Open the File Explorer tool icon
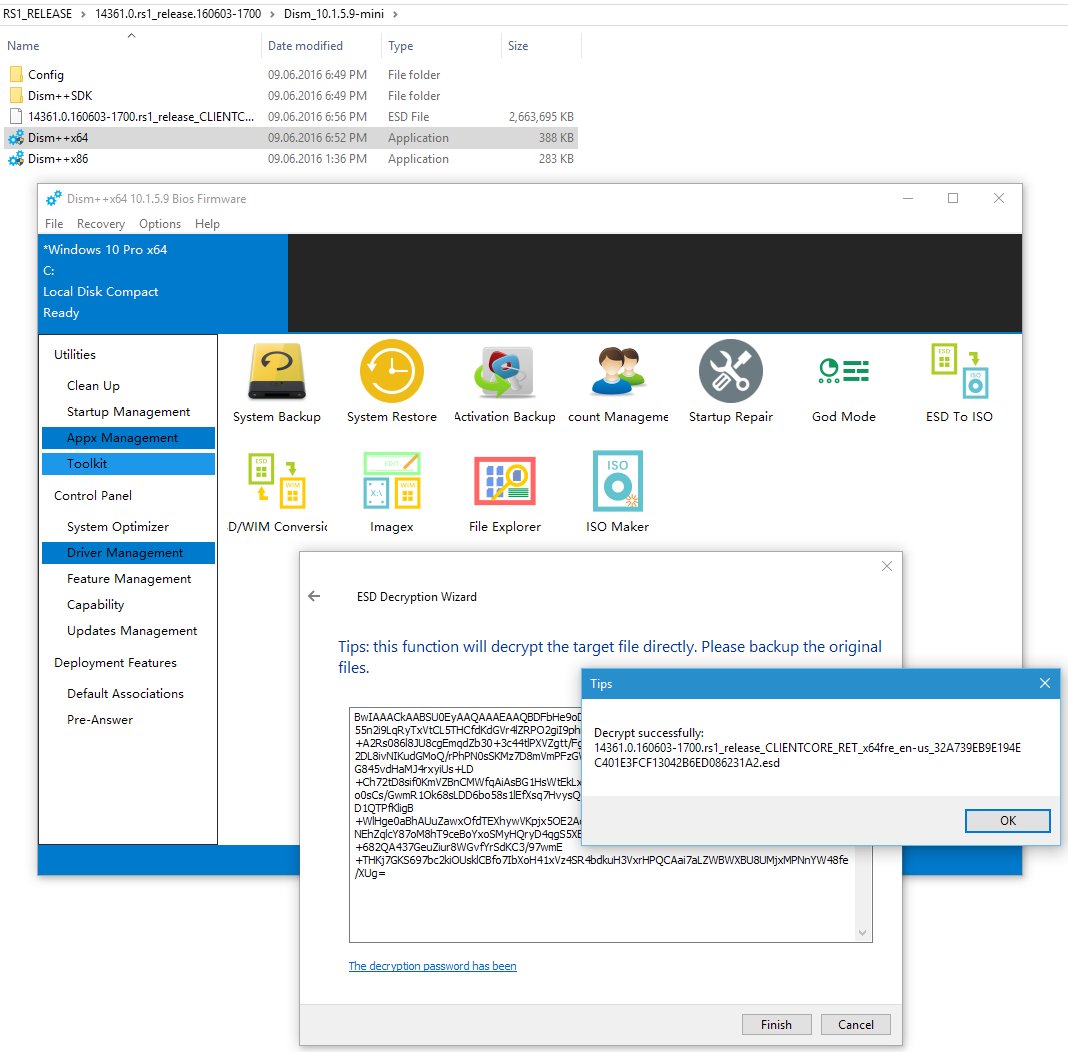 tap(504, 481)
